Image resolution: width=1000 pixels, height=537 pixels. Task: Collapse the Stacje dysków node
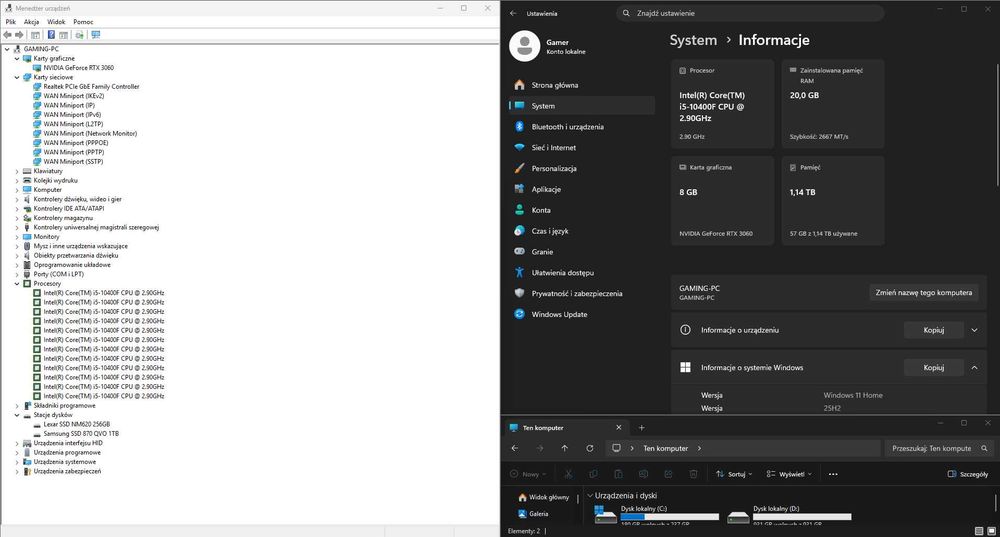point(17,415)
